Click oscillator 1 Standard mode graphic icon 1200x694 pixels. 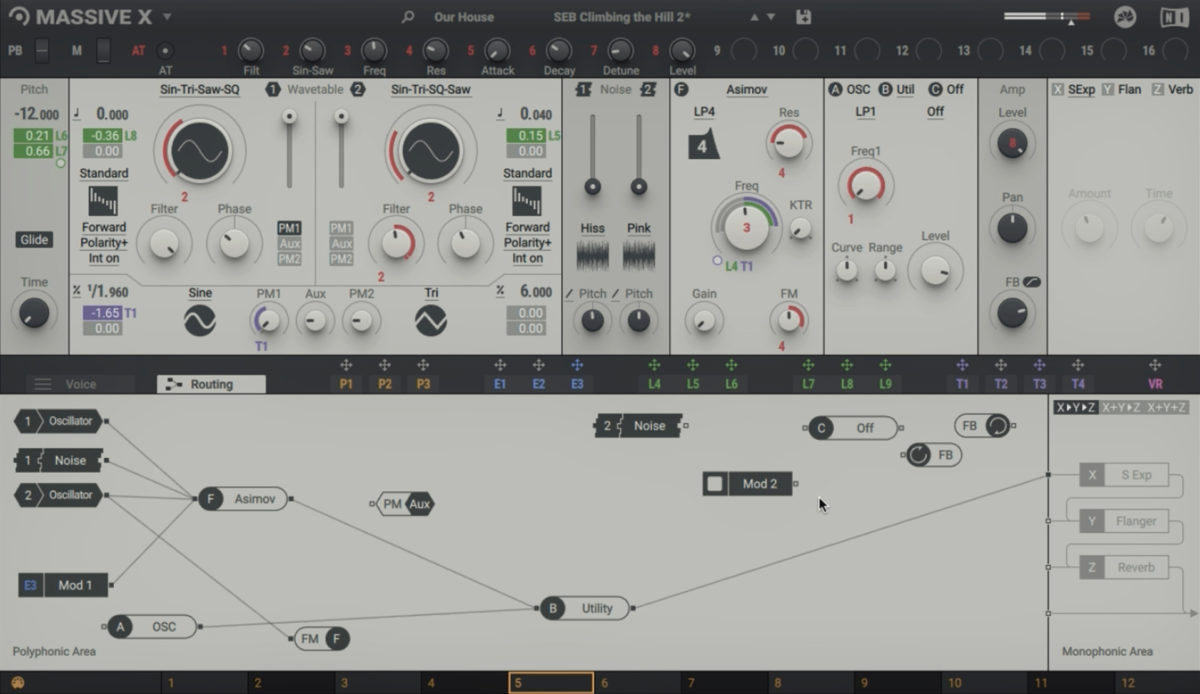click(x=104, y=201)
